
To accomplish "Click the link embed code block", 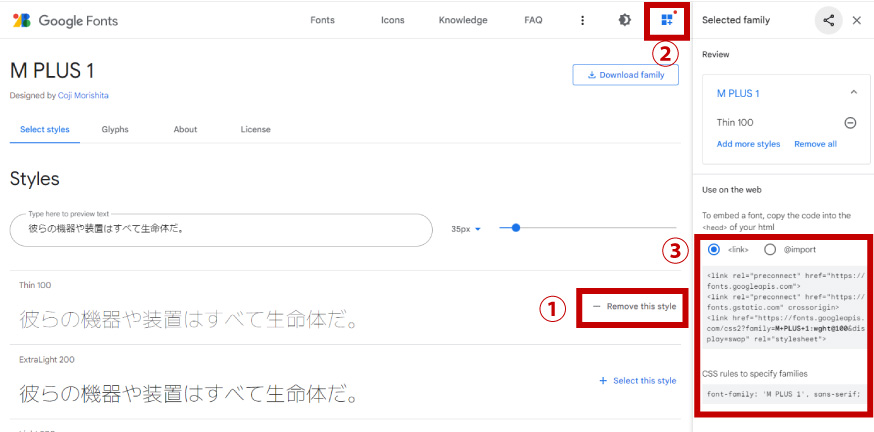I will [x=785, y=307].
